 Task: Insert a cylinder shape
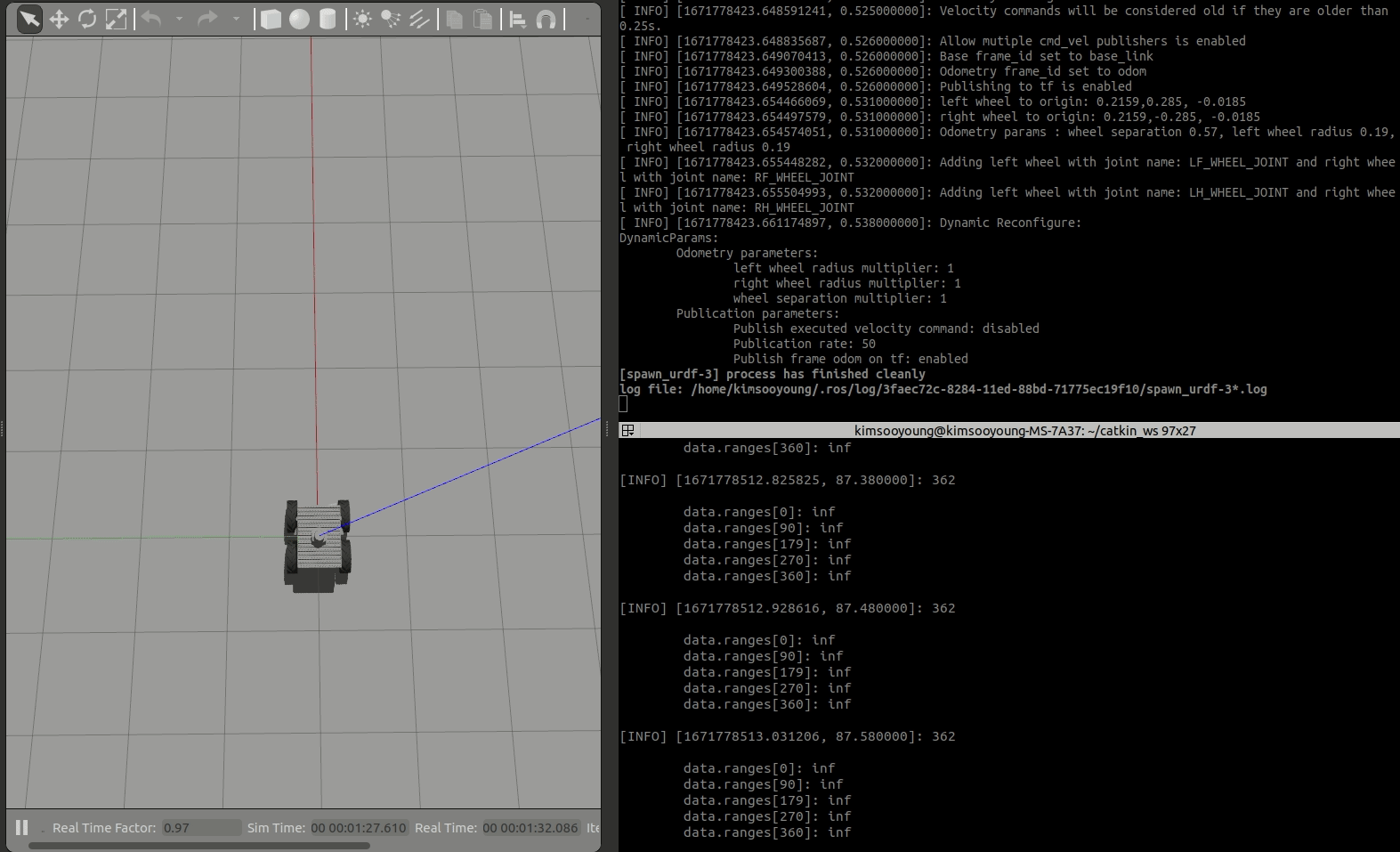[x=328, y=19]
